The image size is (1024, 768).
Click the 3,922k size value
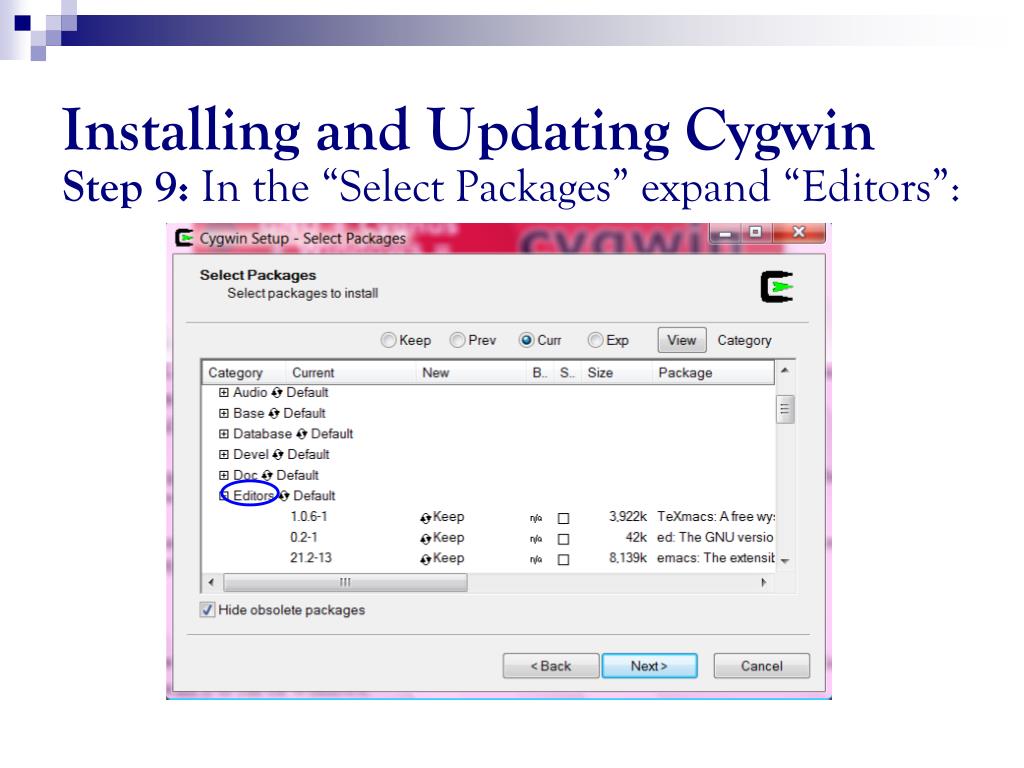[x=628, y=517]
